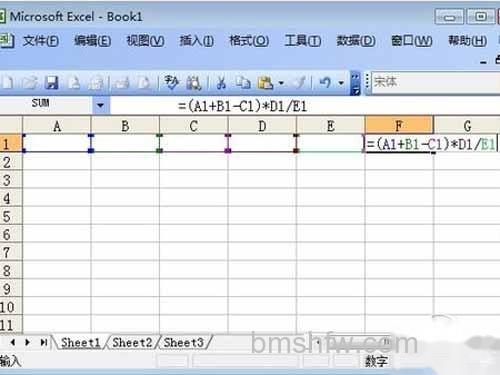Image resolution: width=500 pixels, height=375 pixels.
Task: Open the 宋体 font combo box
Action: (435, 82)
